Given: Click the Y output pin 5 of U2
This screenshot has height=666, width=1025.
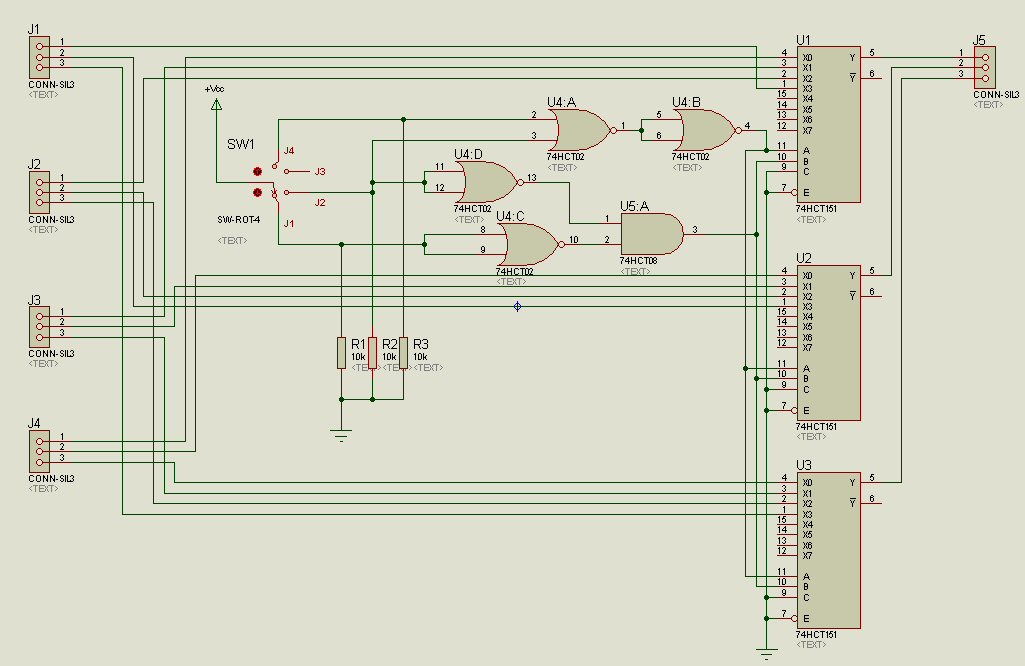Looking at the screenshot, I should point(871,275).
